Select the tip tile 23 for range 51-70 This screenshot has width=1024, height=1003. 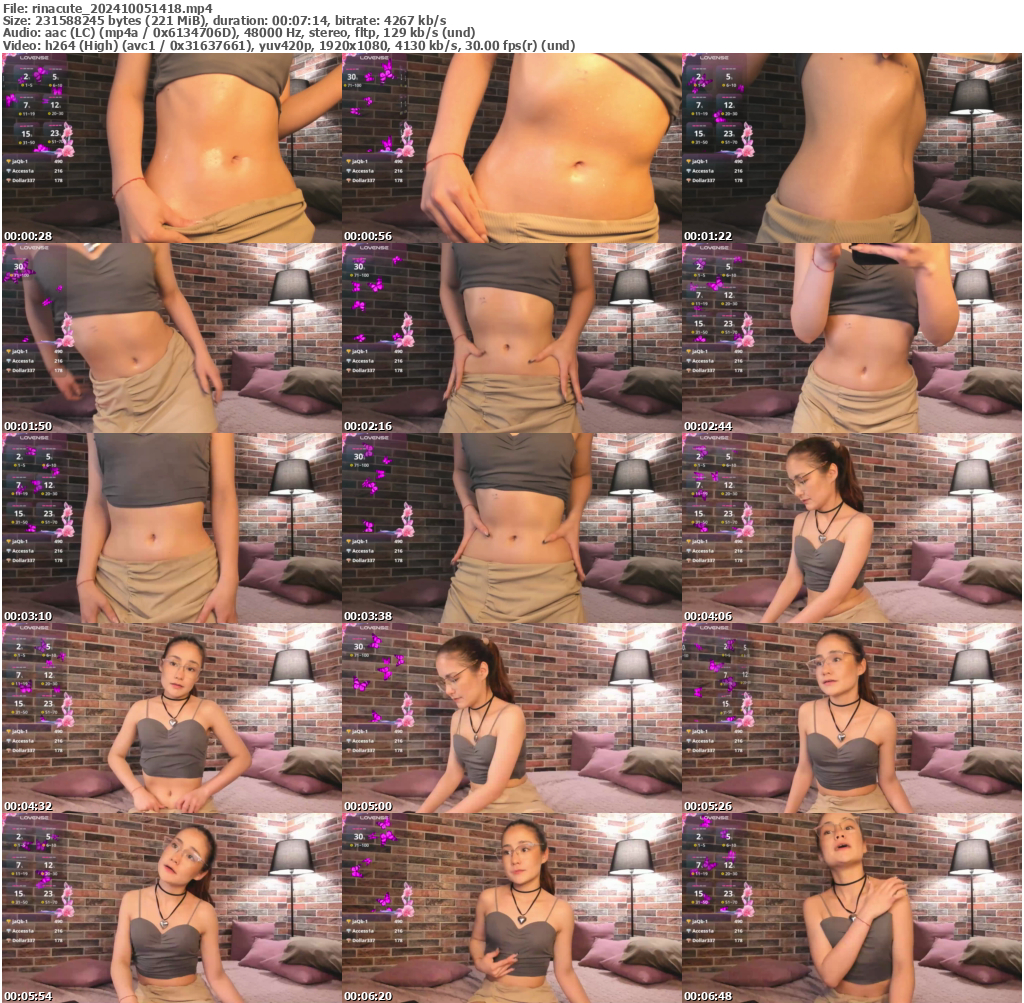[56, 134]
